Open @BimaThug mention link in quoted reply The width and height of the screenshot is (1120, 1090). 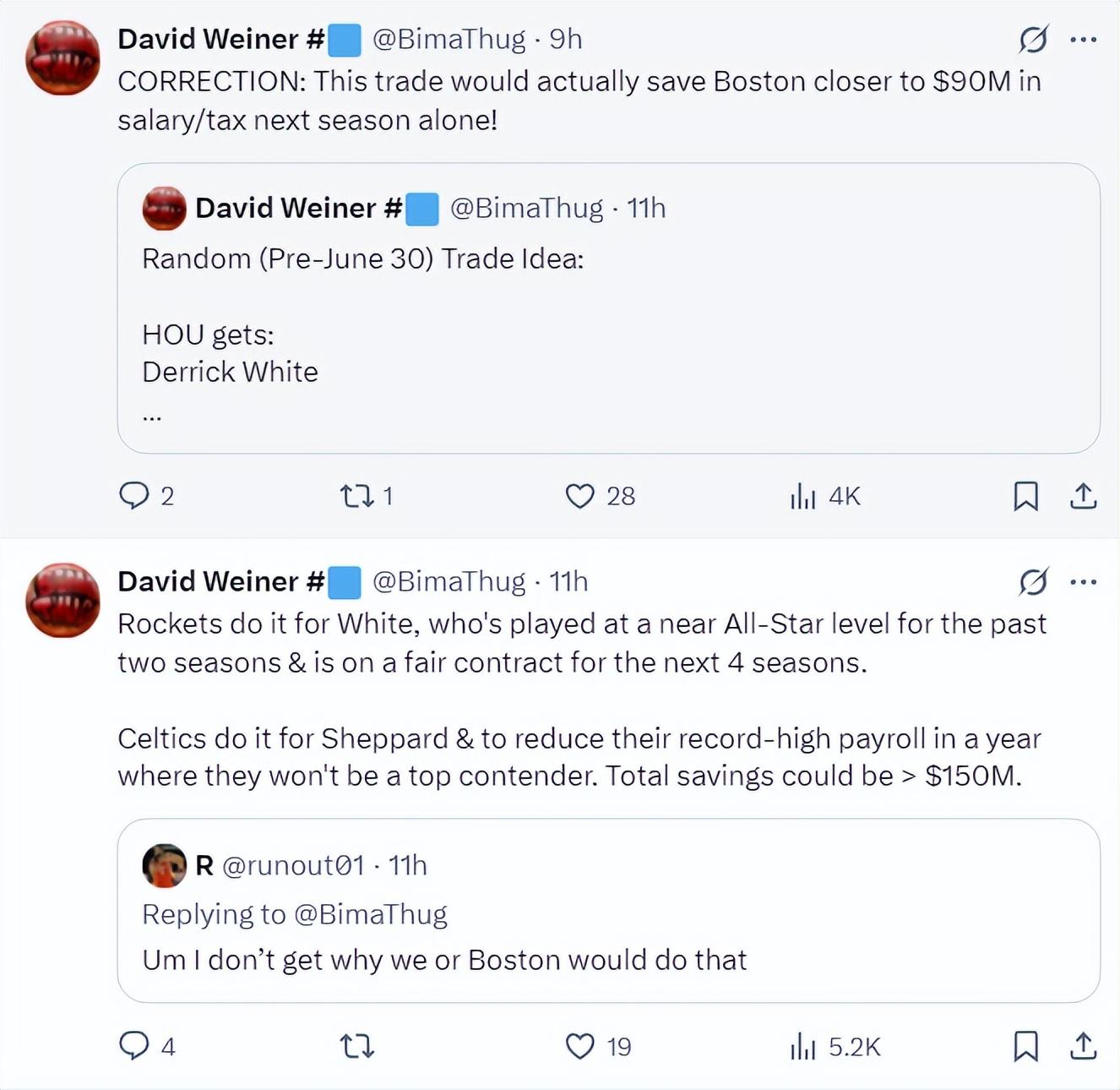(x=371, y=914)
